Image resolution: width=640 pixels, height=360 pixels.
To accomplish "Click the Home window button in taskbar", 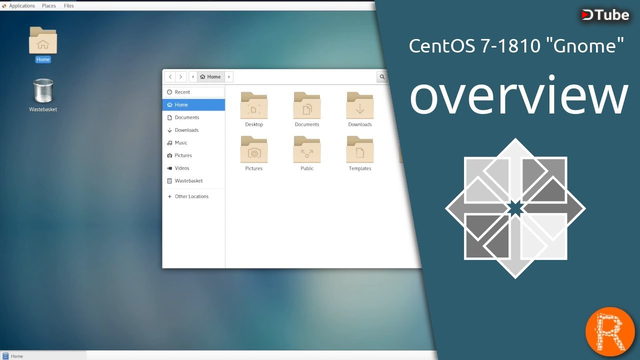I will tap(43, 356).
